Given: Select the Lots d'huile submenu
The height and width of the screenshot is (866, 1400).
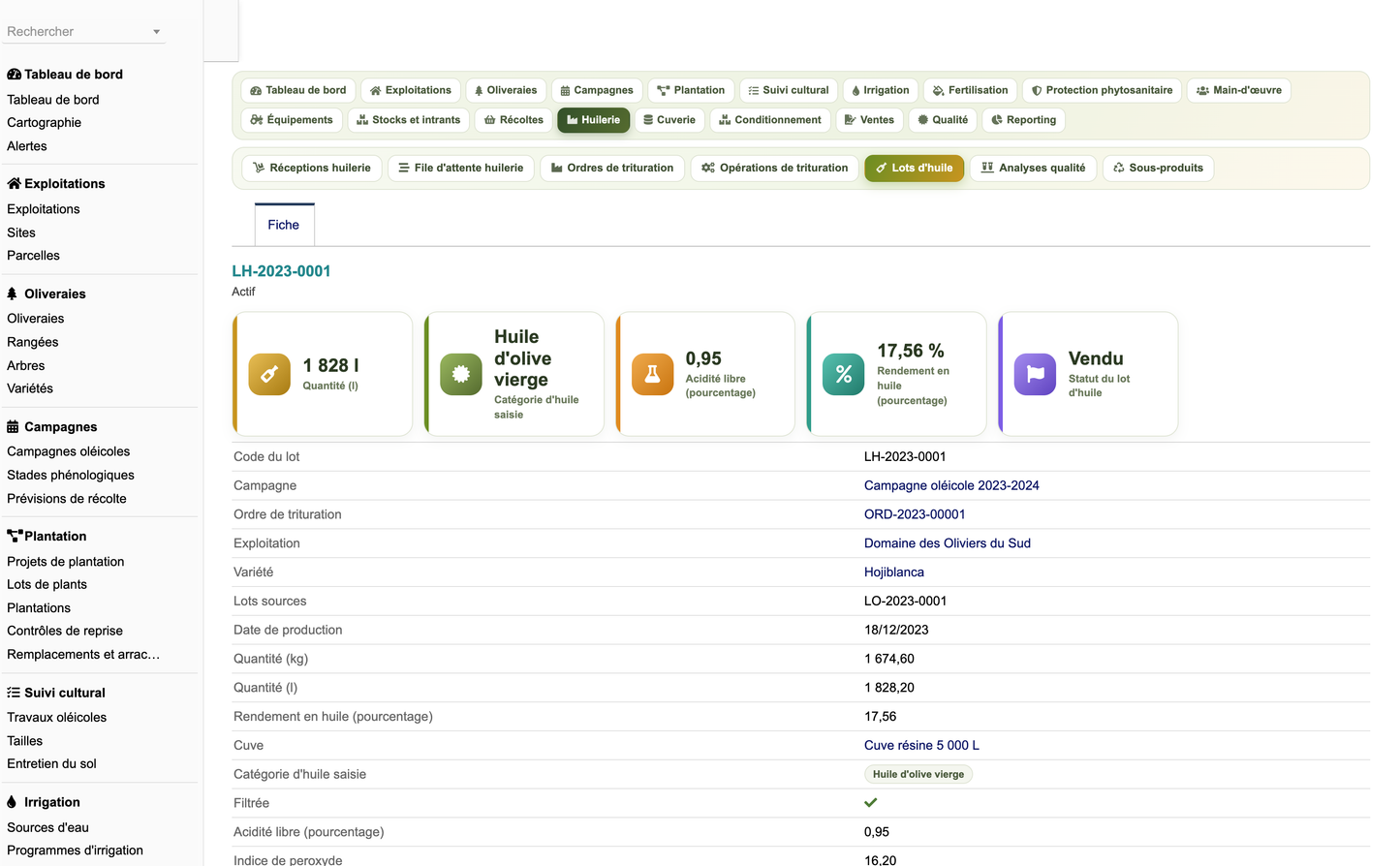Looking at the screenshot, I should 915,168.
